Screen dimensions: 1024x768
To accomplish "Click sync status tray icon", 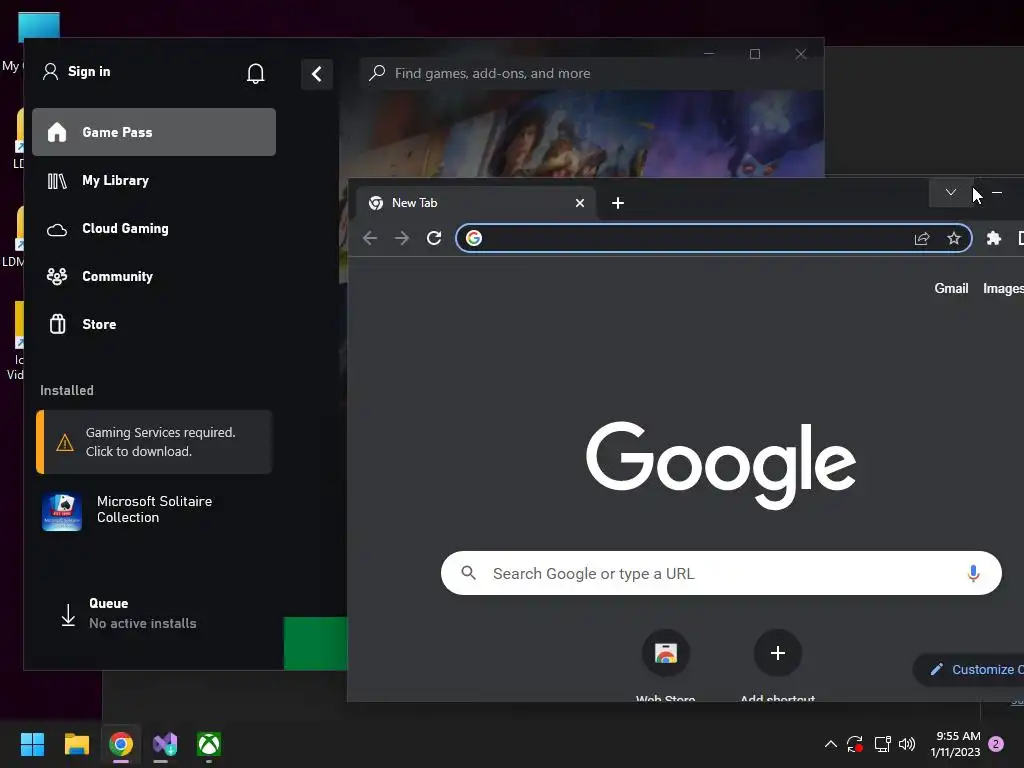I will pyautogui.click(x=855, y=744).
